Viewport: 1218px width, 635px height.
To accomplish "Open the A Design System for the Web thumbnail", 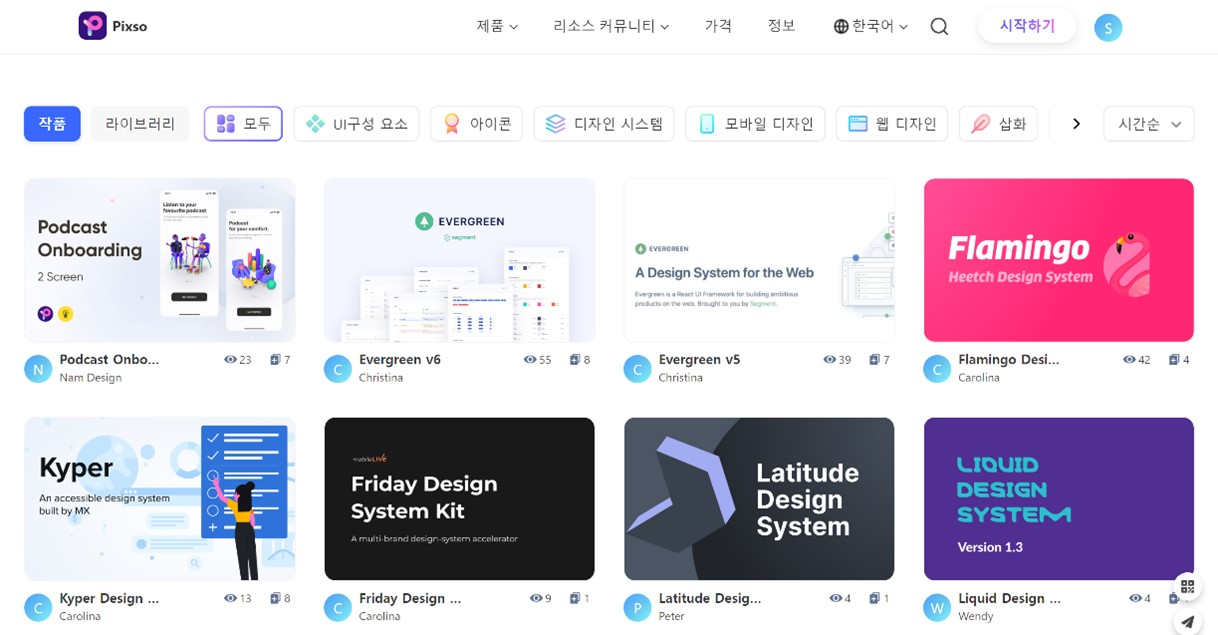I will click(x=759, y=260).
